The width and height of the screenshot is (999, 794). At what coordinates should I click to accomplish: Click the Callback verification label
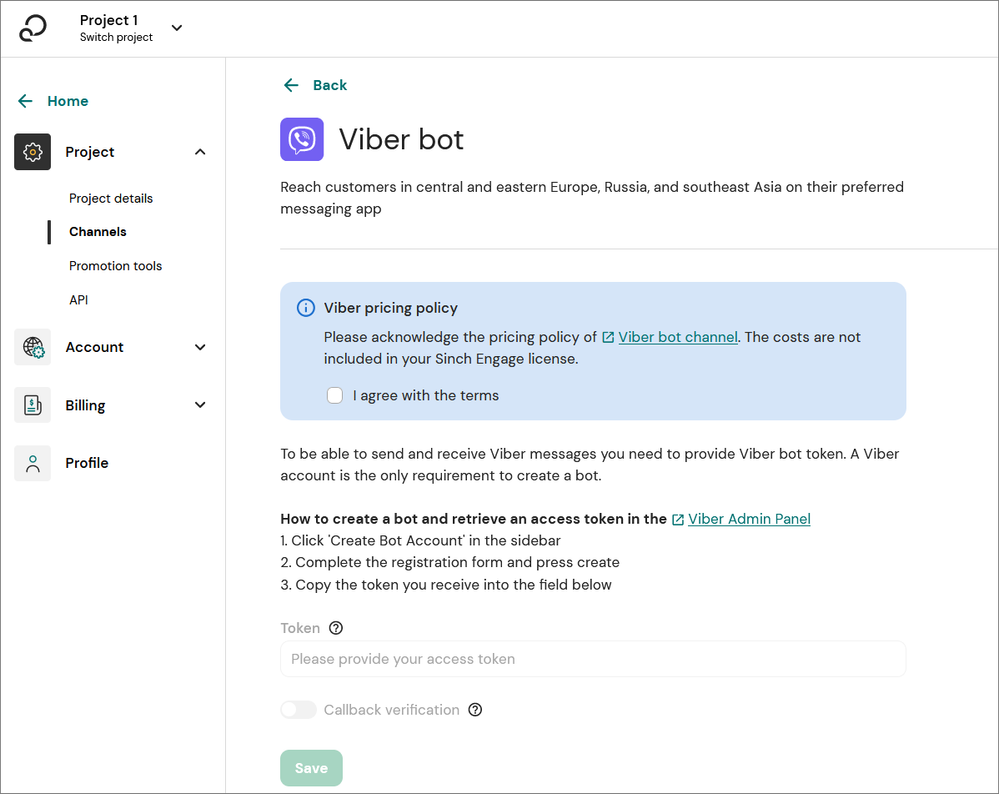click(x=391, y=710)
